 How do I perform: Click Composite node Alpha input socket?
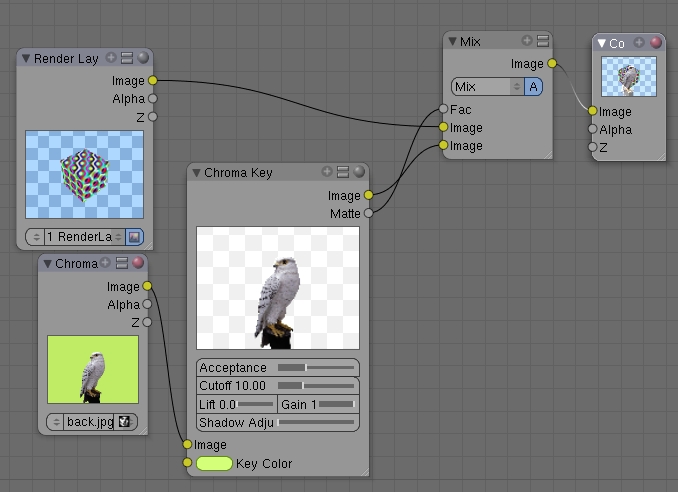592,129
